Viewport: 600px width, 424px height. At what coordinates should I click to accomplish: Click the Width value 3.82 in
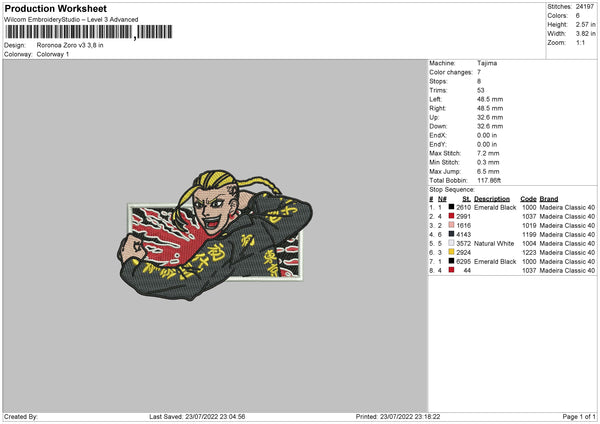[x=585, y=34]
